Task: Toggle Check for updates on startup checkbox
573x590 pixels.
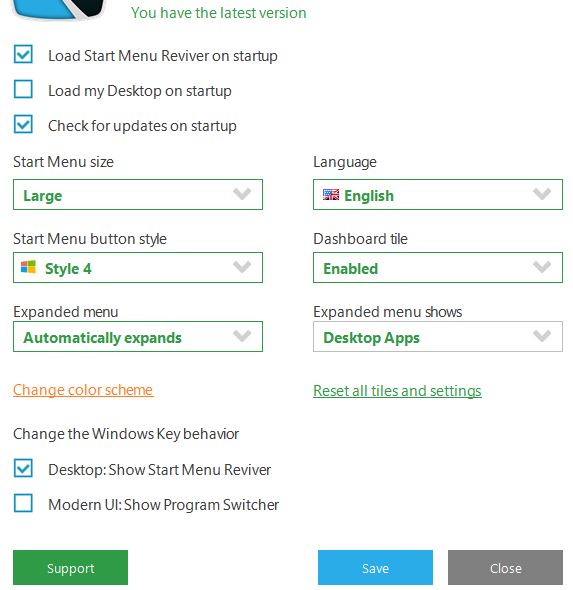Action: pos(23,125)
